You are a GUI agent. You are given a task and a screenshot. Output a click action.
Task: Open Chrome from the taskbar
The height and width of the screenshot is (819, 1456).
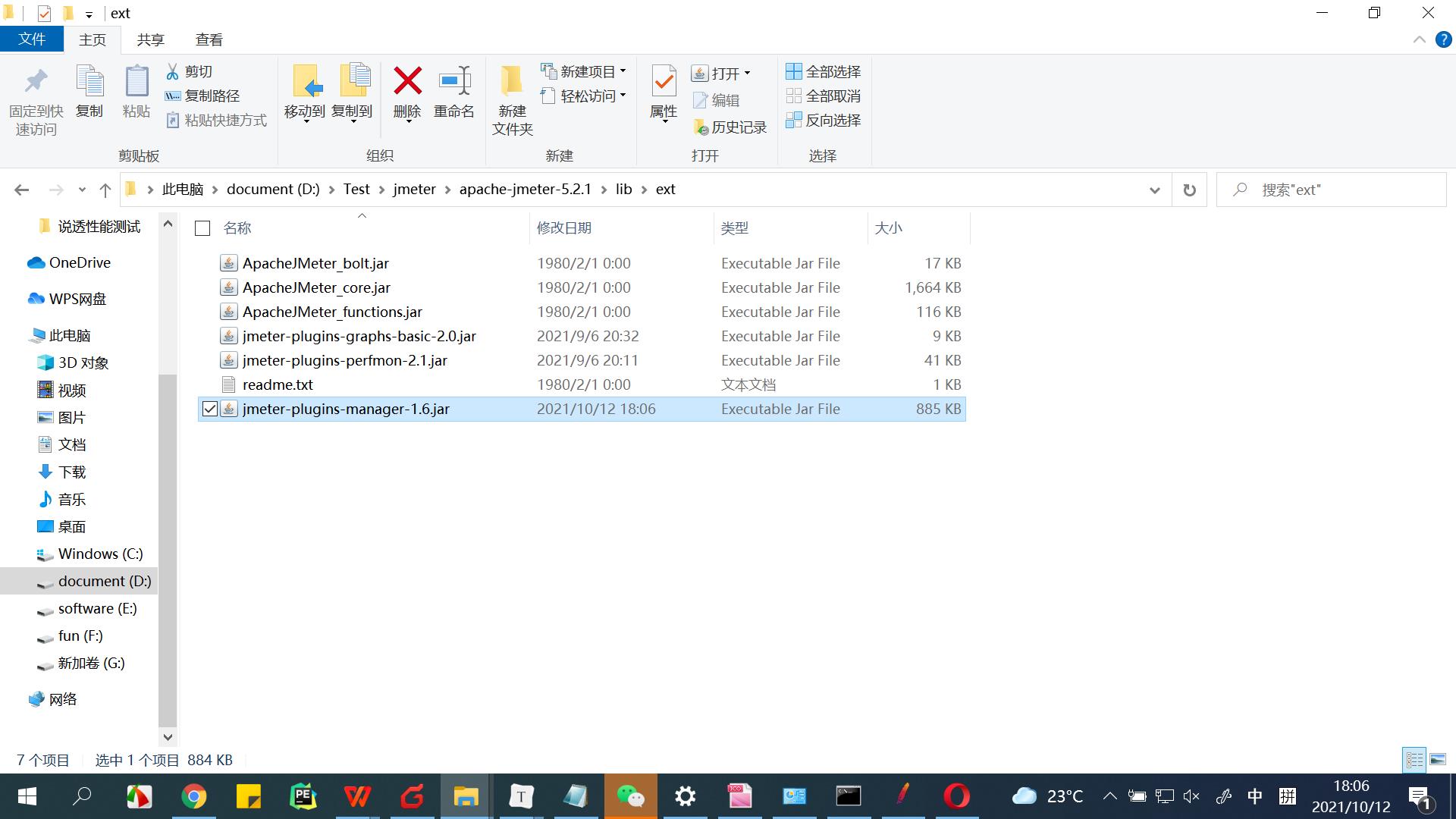pyautogui.click(x=194, y=796)
